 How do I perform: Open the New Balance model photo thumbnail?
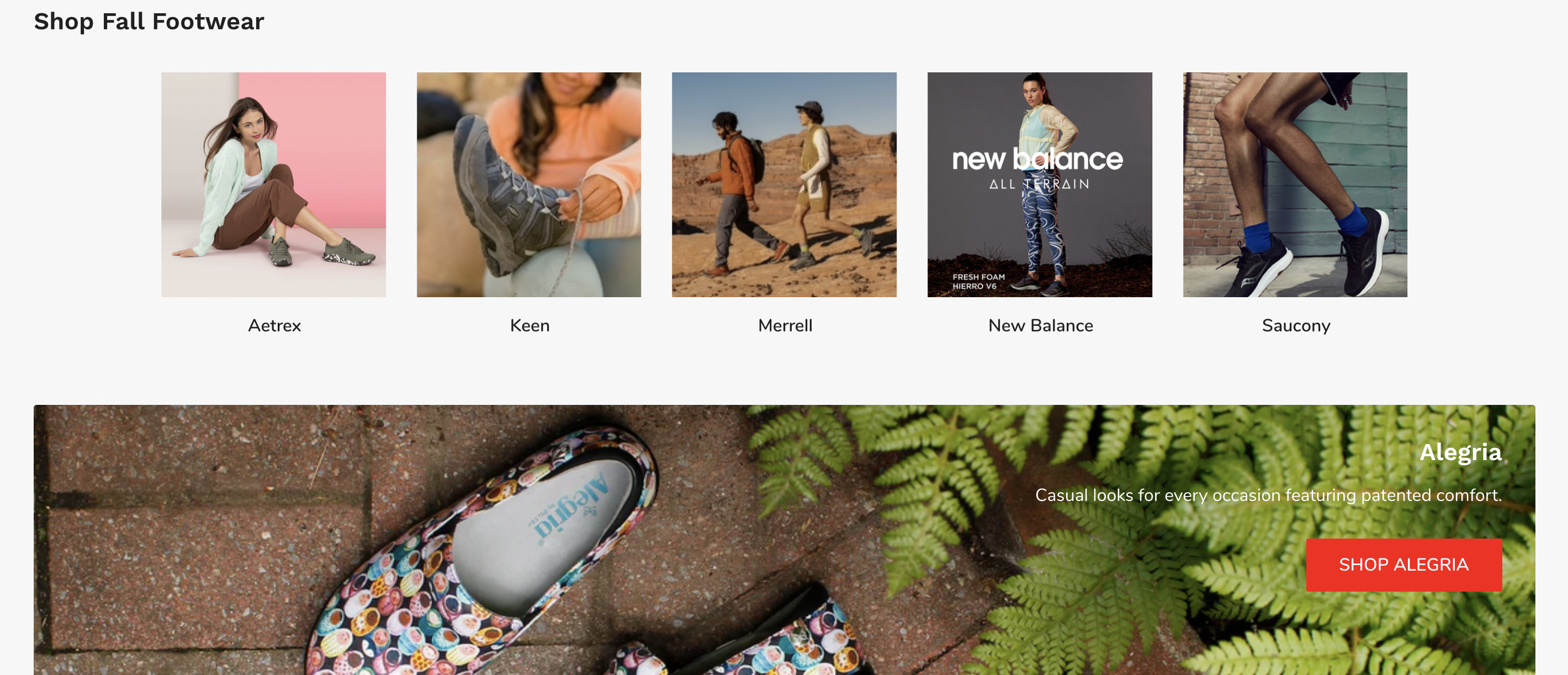[1040, 184]
